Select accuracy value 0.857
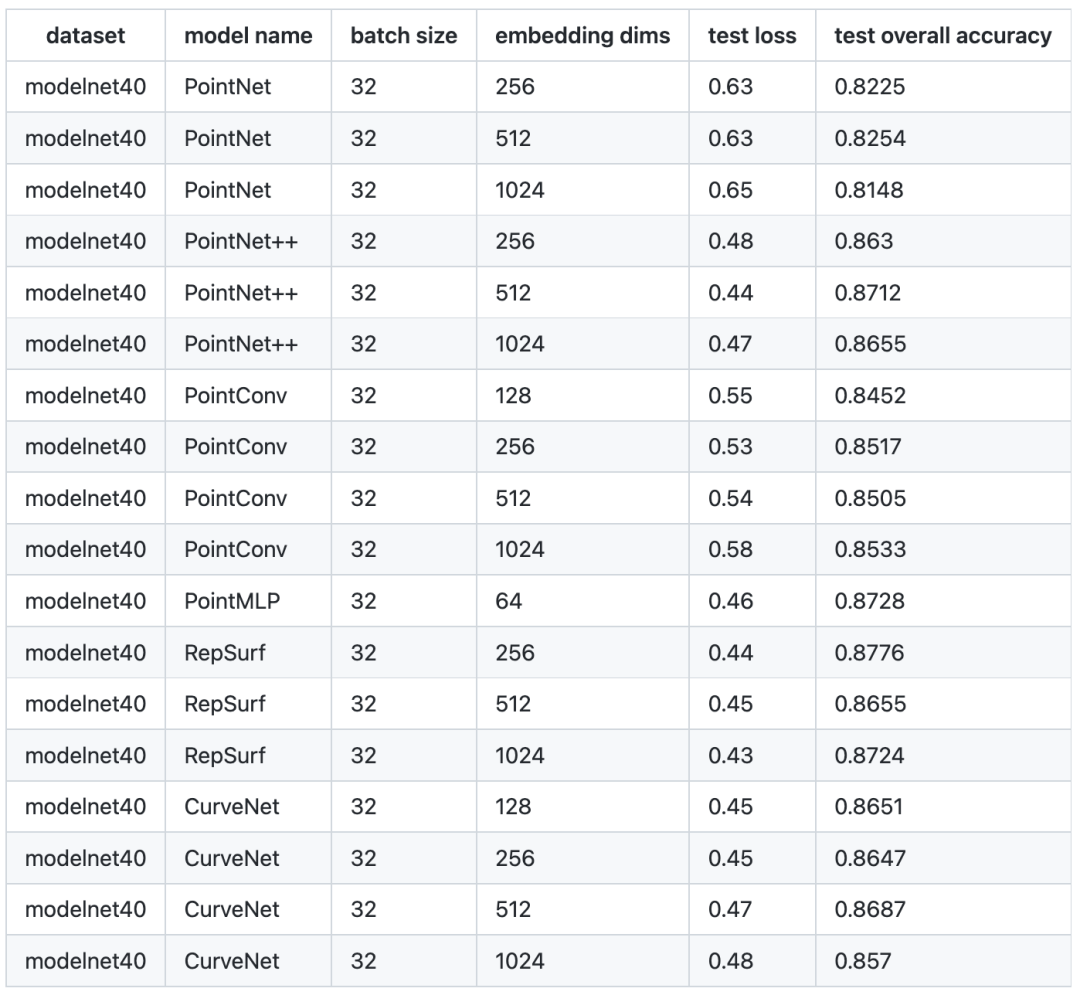Image resolution: width=1080 pixels, height=995 pixels. click(863, 961)
